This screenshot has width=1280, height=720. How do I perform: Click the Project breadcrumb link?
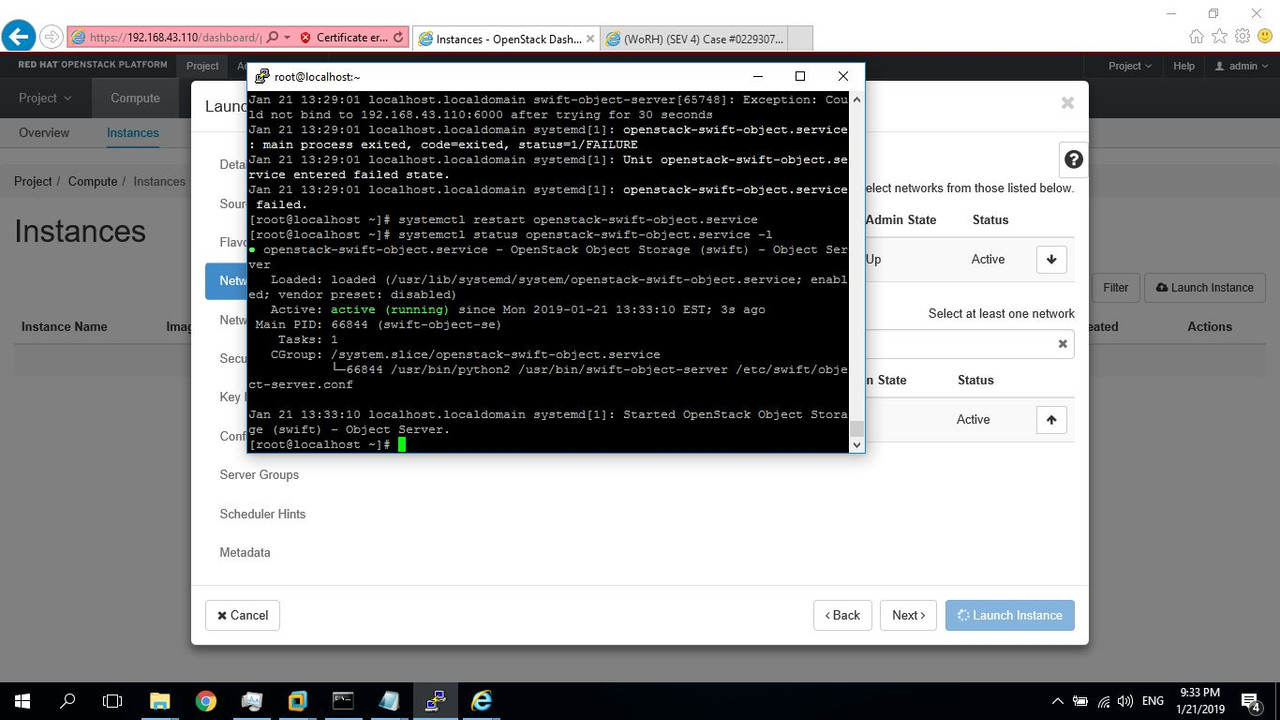[33, 182]
